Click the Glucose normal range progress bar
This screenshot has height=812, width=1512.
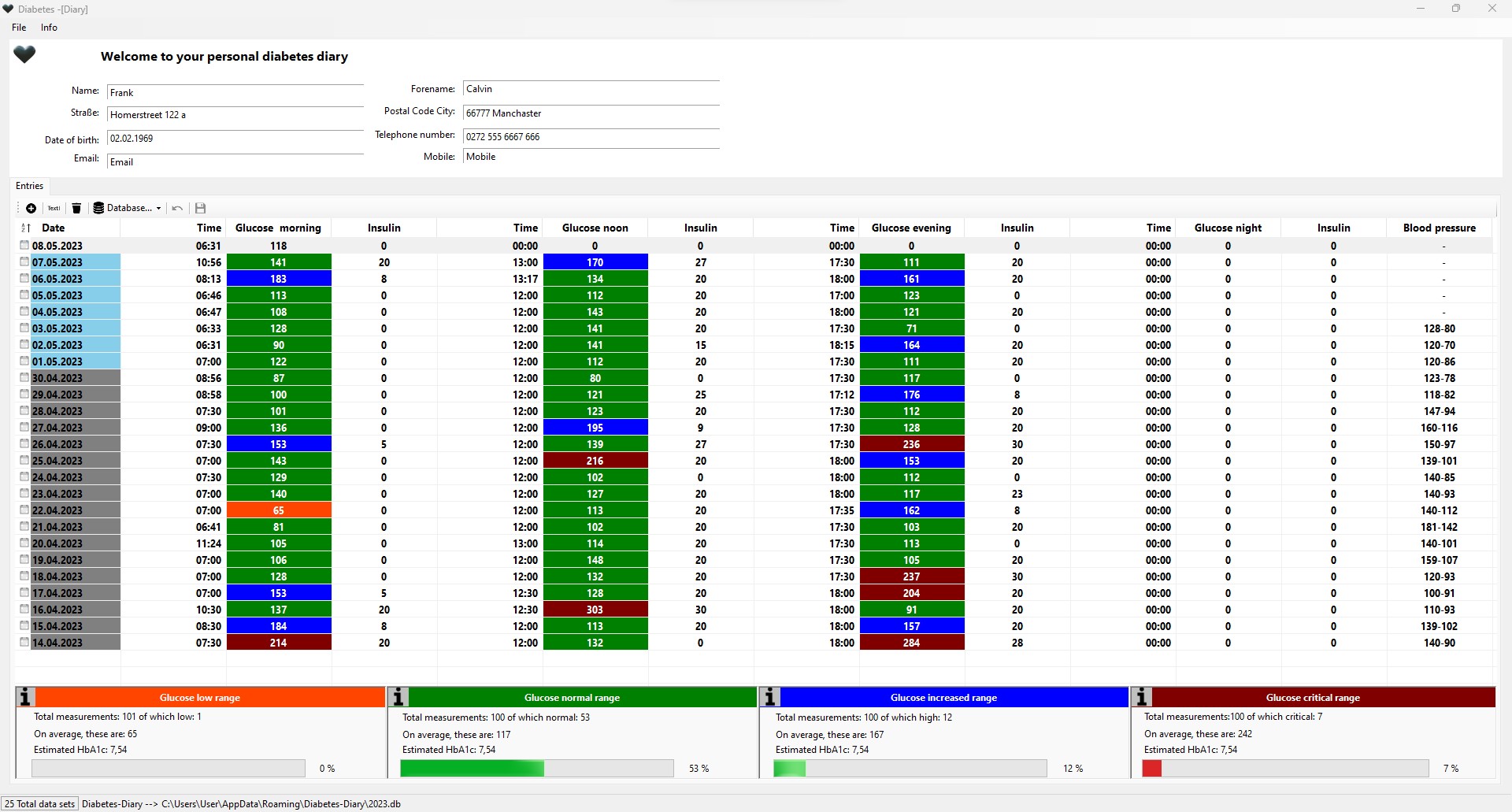point(537,768)
